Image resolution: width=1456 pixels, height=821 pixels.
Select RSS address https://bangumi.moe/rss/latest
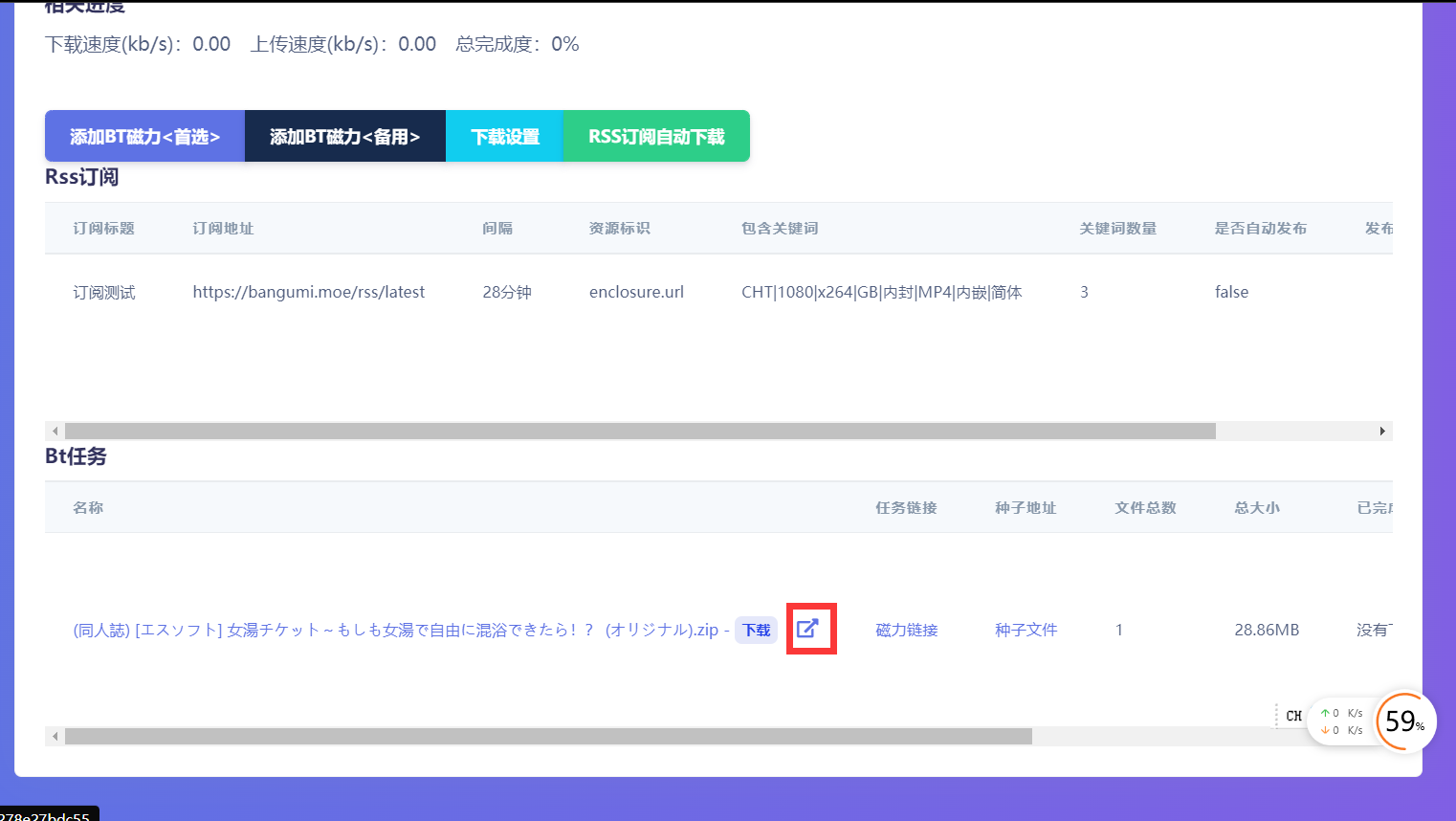click(309, 292)
